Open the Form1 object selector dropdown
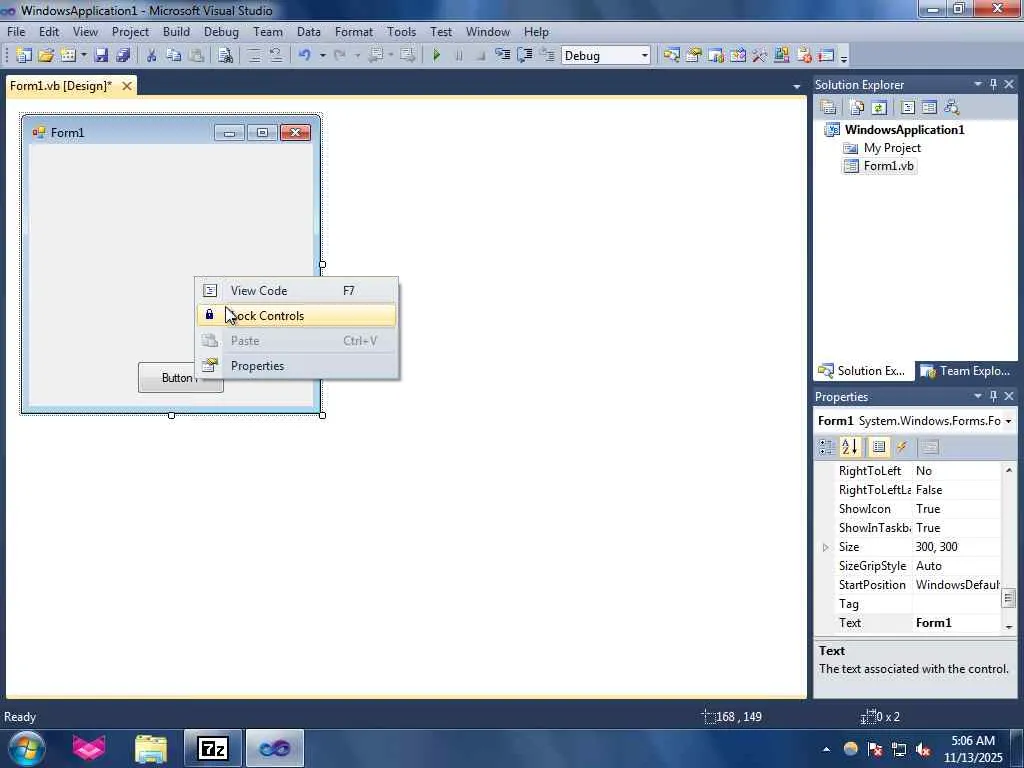This screenshot has width=1024, height=768. click(1008, 421)
